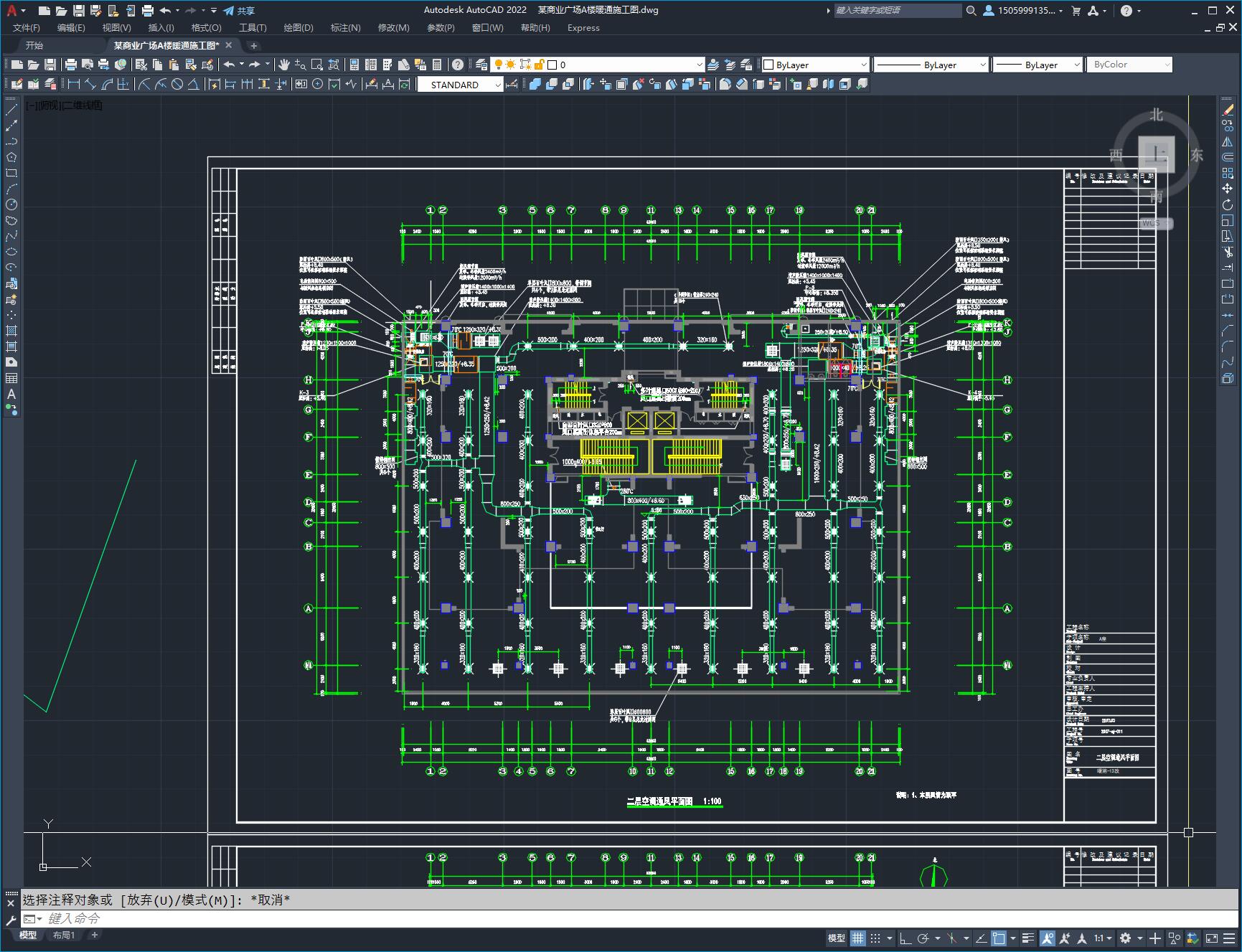
Task: Select the Linear dimension tool
Action: (x=73, y=84)
